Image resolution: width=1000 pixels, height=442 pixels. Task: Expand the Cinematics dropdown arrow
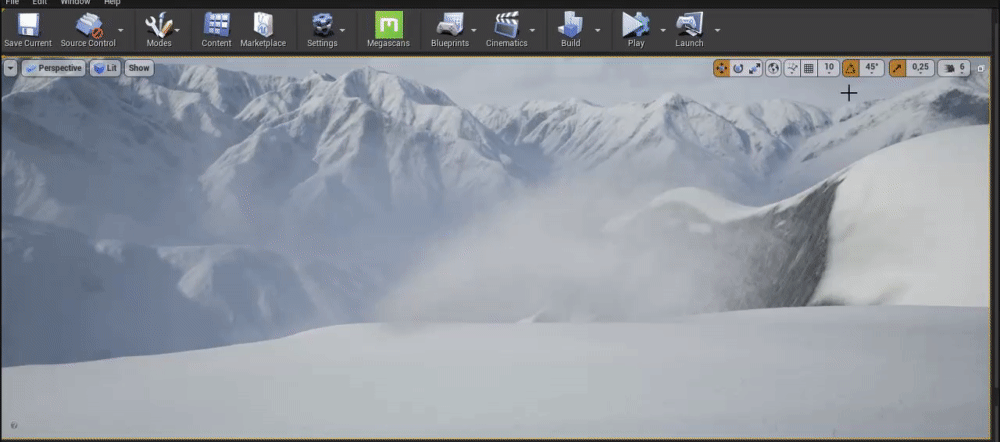[532, 30]
